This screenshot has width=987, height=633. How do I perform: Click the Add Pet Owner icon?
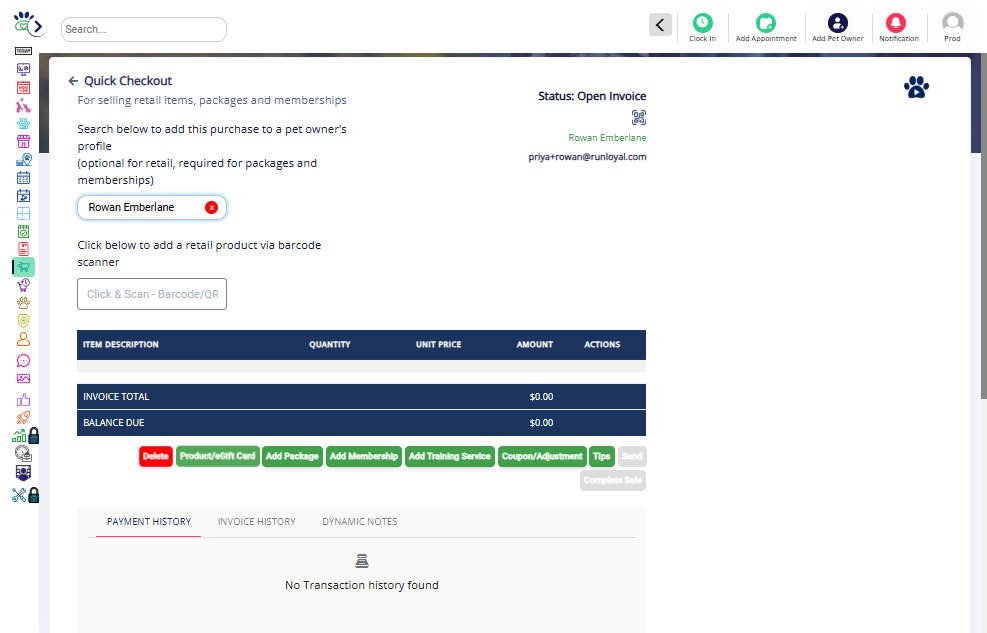point(837,23)
